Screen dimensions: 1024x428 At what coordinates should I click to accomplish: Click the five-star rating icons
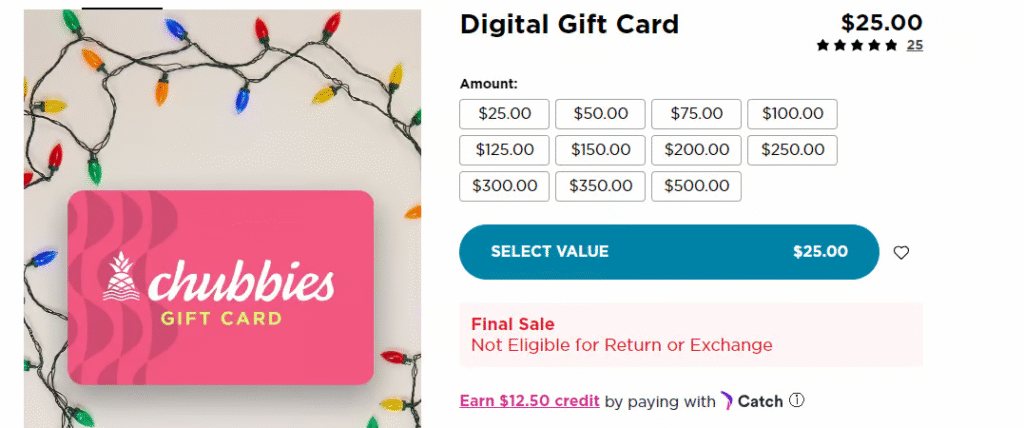point(857,45)
